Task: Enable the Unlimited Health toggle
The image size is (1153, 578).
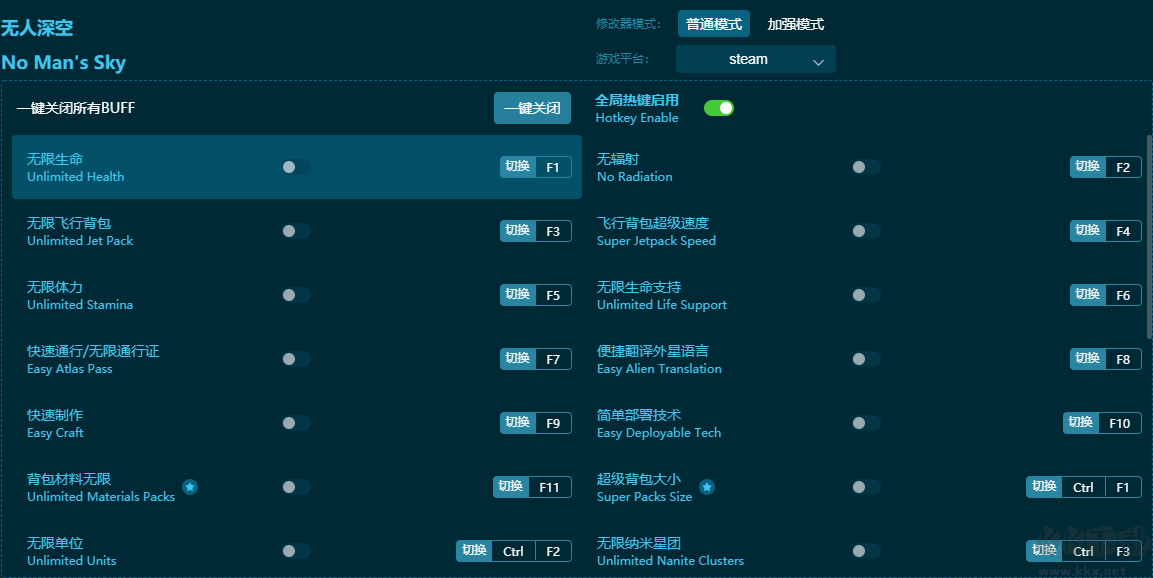Action: [x=296, y=167]
